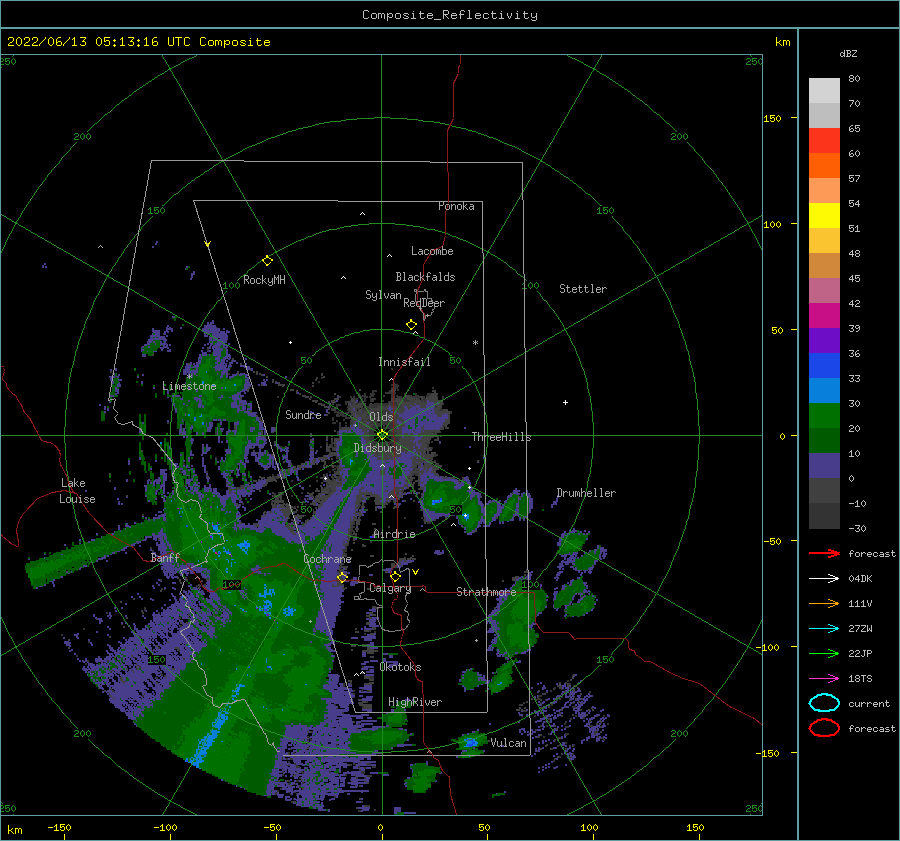Click the yellow diamond marker below Cochrane
This screenshot has height=841, width=900.
[x=343, y=577]
